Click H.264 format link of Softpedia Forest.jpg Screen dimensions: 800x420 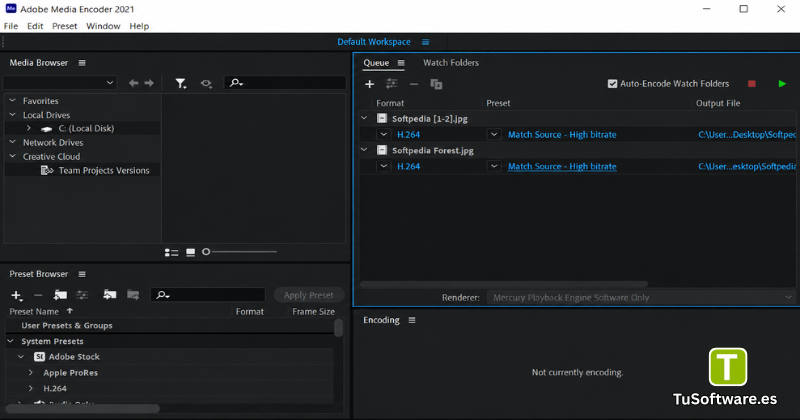(409, 166)
